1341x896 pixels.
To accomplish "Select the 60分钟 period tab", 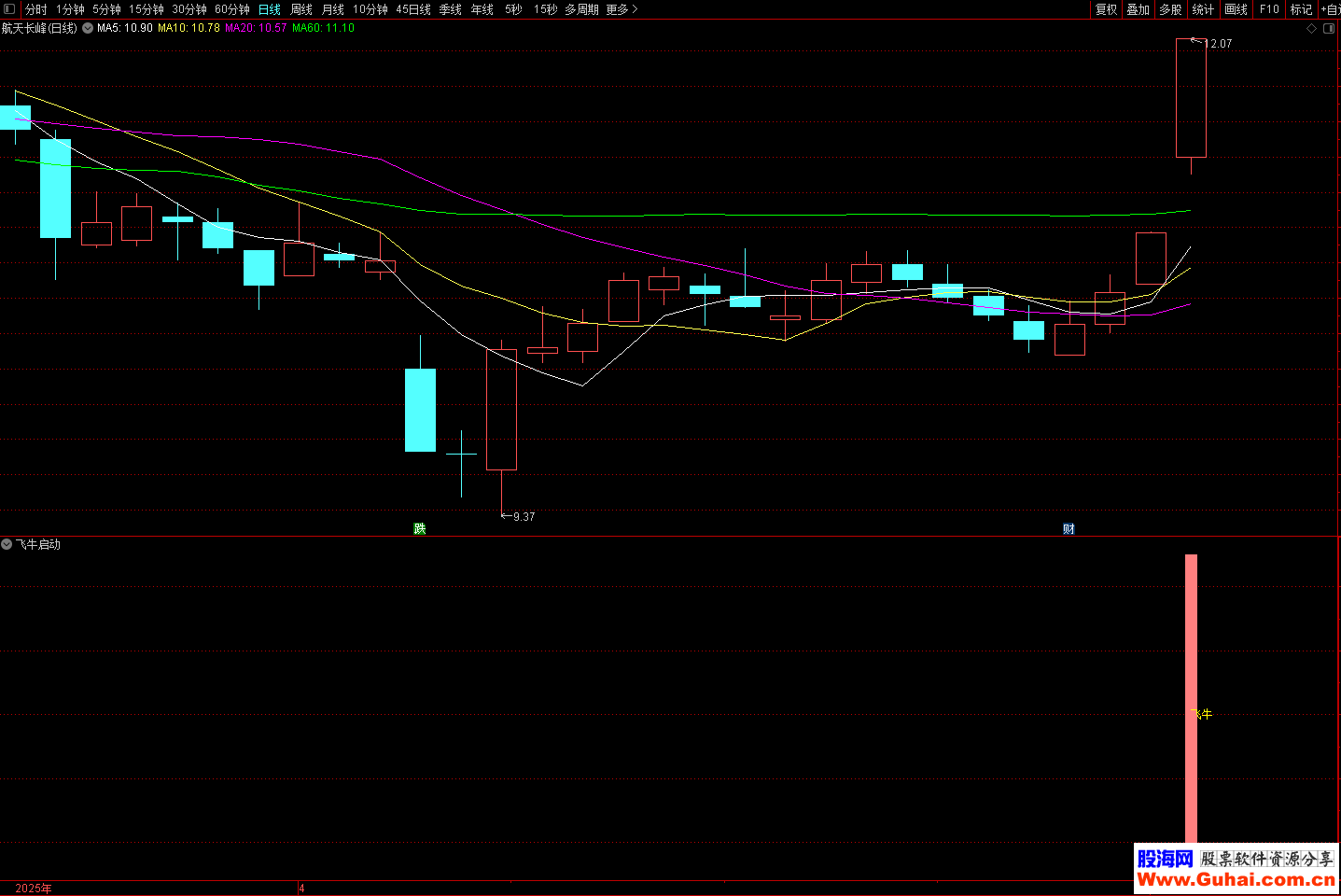I will [x=232, y=9].
